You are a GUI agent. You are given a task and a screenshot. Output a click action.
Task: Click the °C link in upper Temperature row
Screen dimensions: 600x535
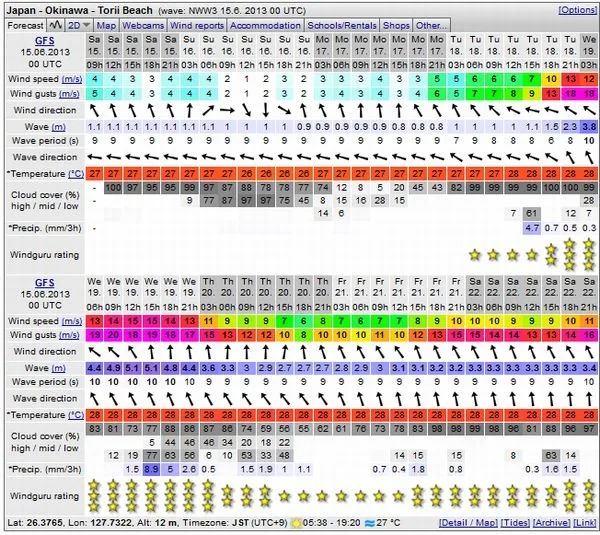click(76, 174)
